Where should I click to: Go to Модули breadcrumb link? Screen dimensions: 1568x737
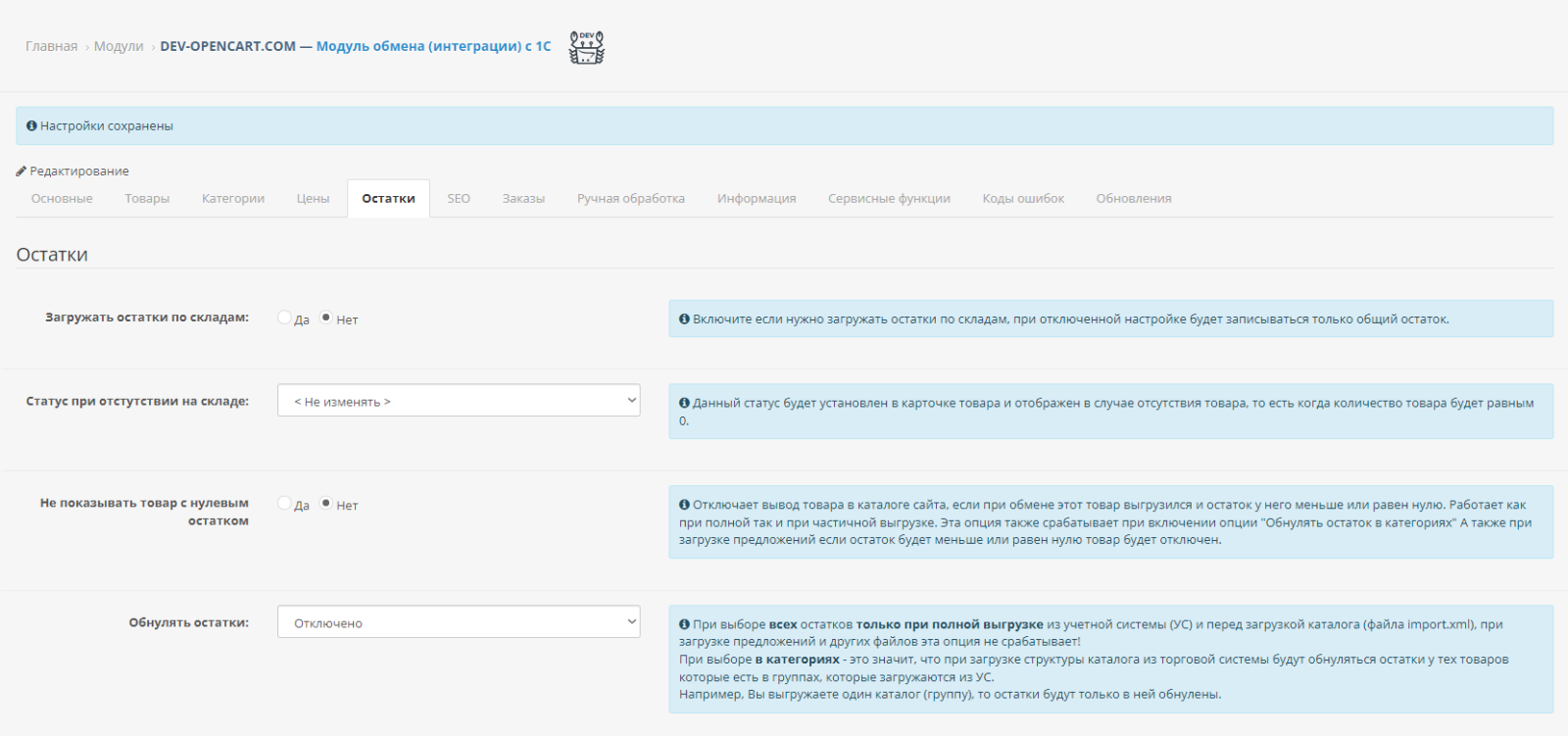point(119,47)
